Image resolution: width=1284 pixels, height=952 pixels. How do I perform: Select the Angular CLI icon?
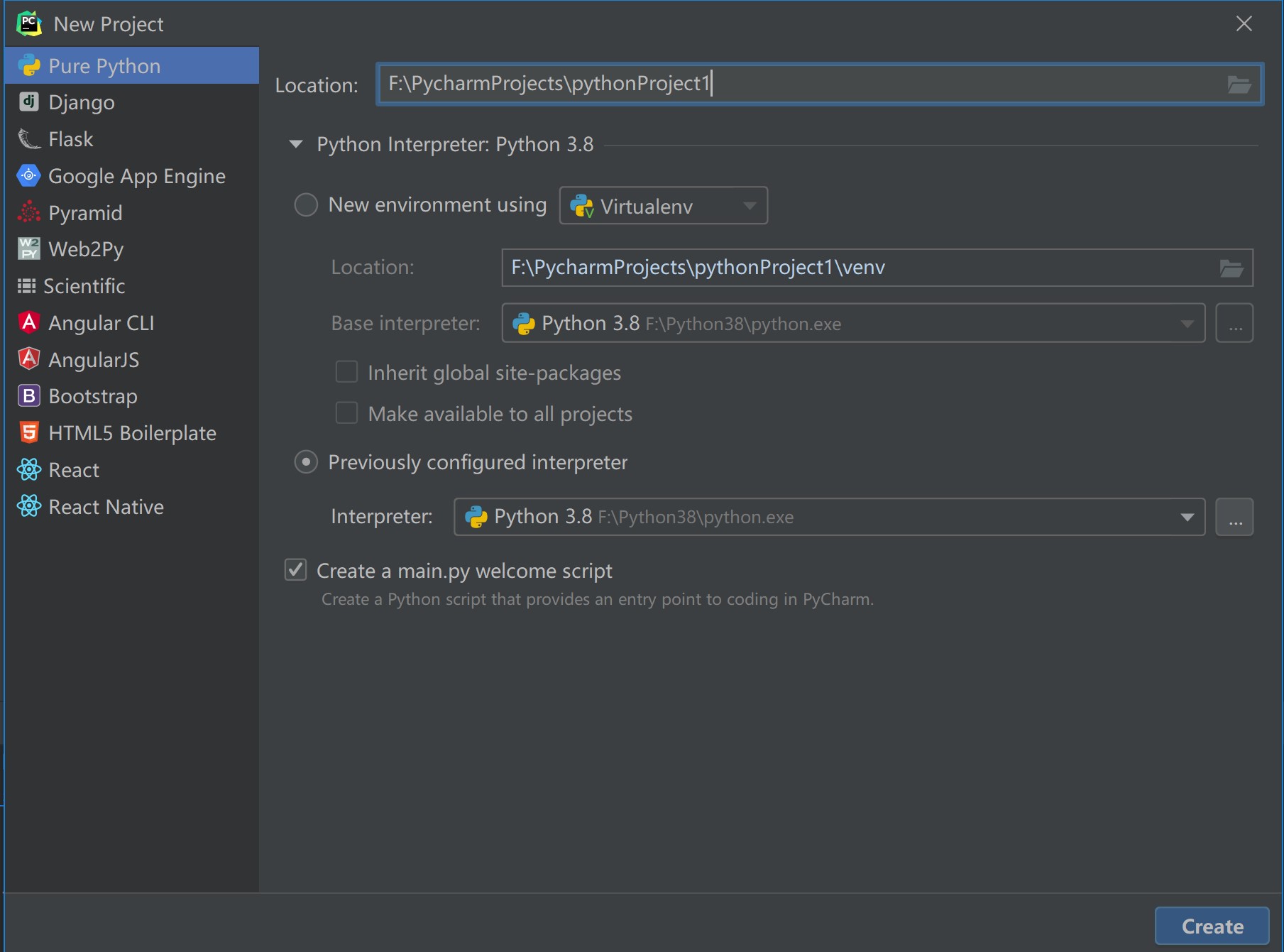pos(28,323)
